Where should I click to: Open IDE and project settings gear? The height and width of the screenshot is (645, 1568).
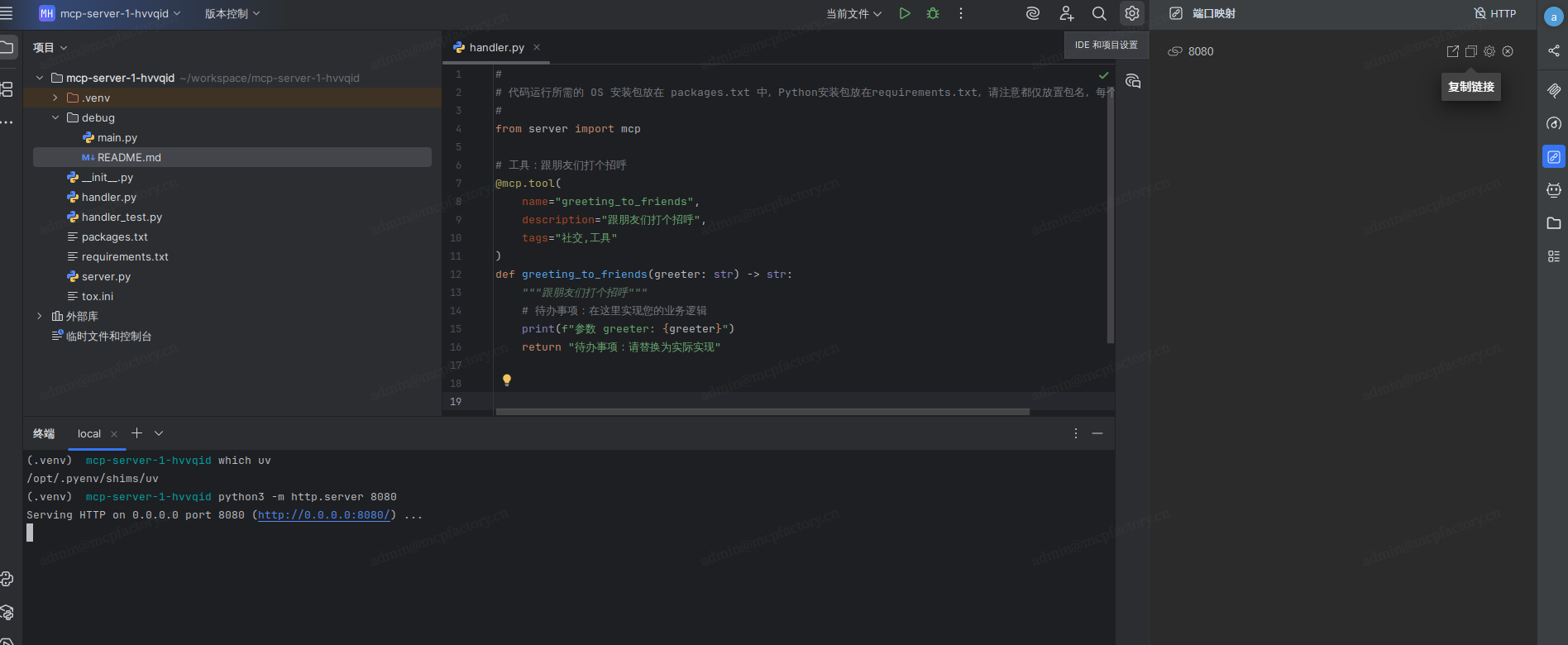pyautogui.click(x=1131, y=13)
